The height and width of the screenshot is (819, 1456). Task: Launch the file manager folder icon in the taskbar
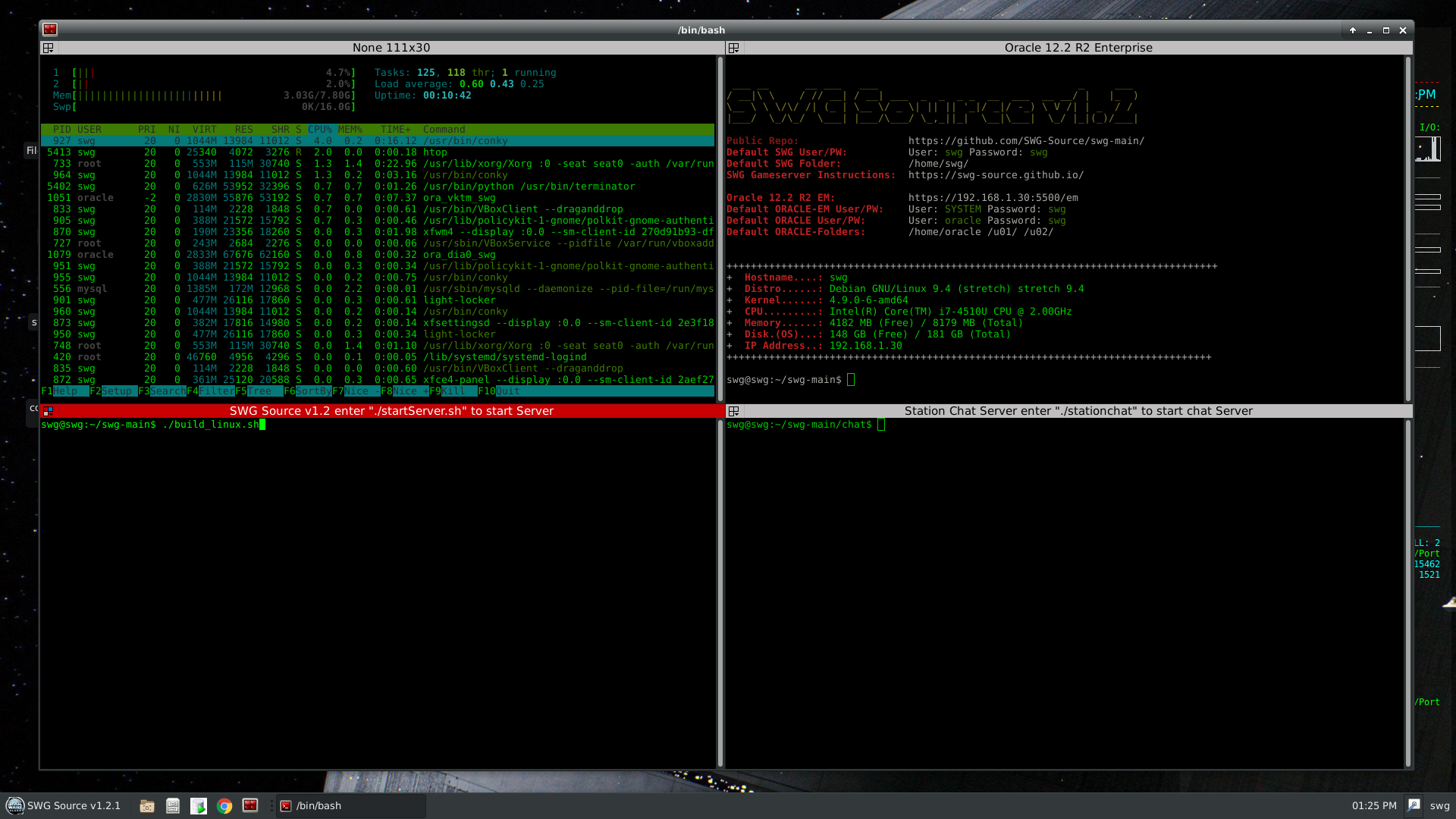click(x=147, y=806)
